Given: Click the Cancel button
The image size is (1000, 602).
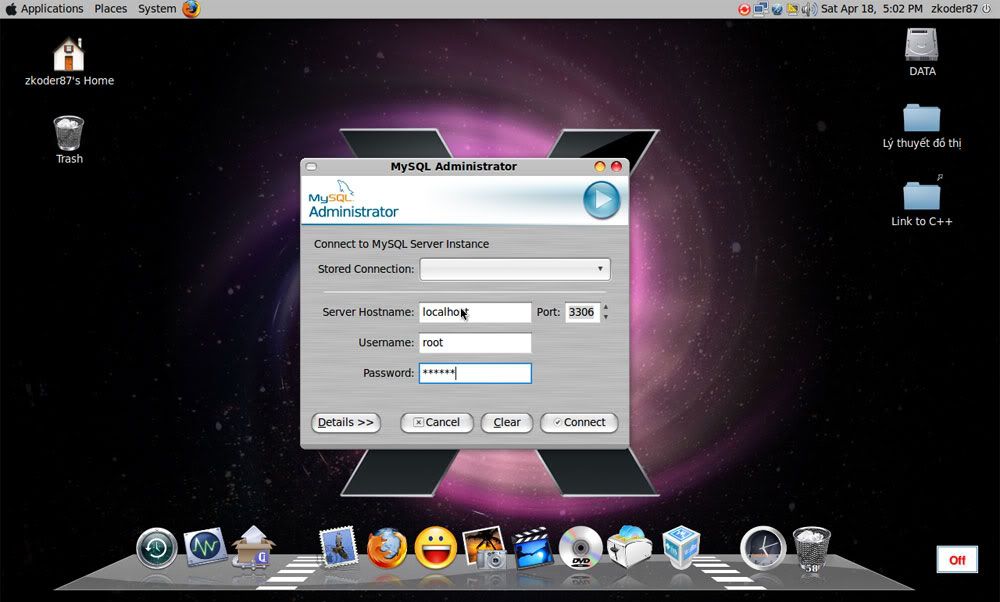Looking at the screenshot, I should (437, 422).
